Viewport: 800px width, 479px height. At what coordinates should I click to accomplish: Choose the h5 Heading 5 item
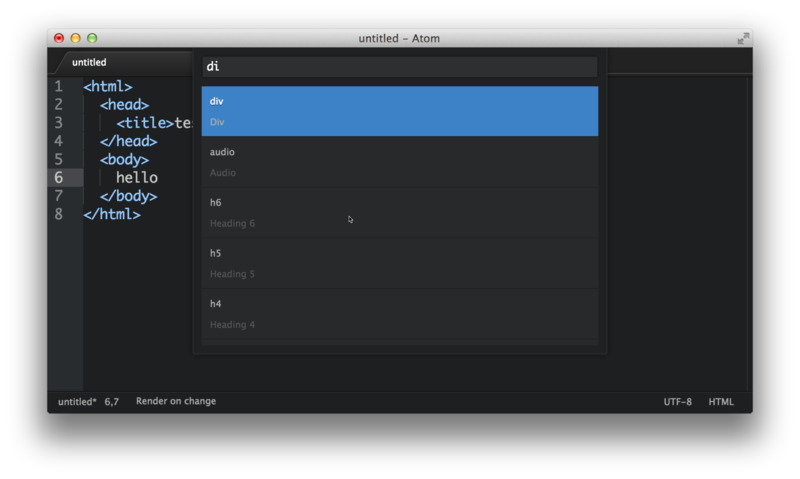399,263
